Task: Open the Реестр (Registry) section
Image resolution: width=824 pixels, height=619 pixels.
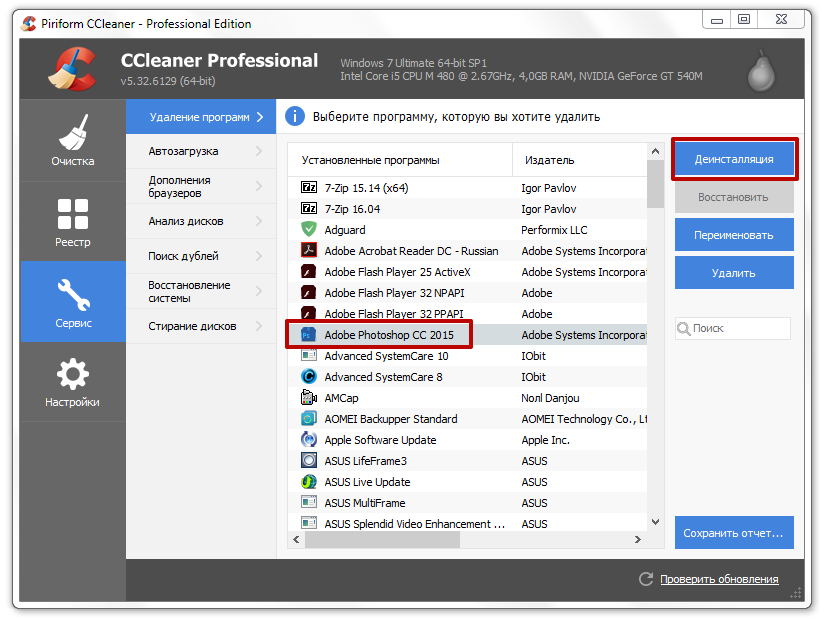Action: pyautogui.click(x=73, y=222)
